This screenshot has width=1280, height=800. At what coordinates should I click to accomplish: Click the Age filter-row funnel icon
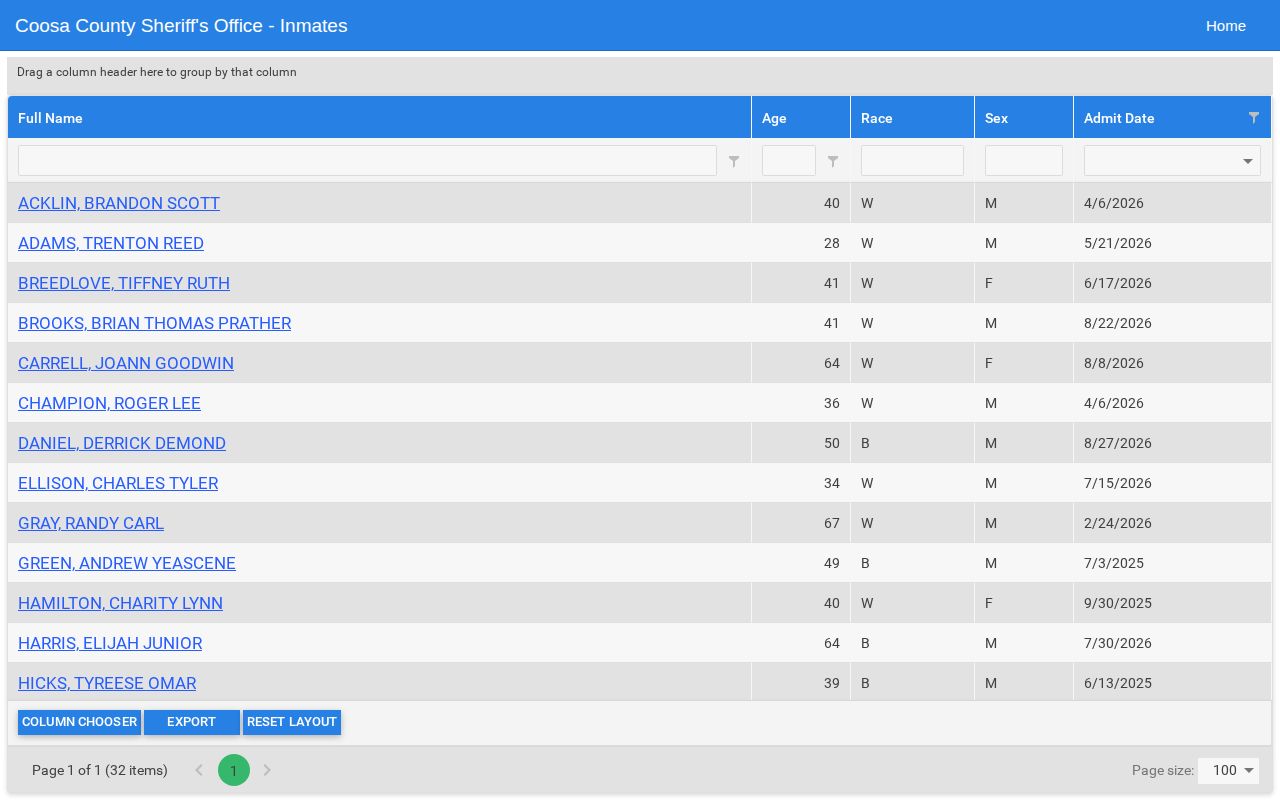coord(833,161)
